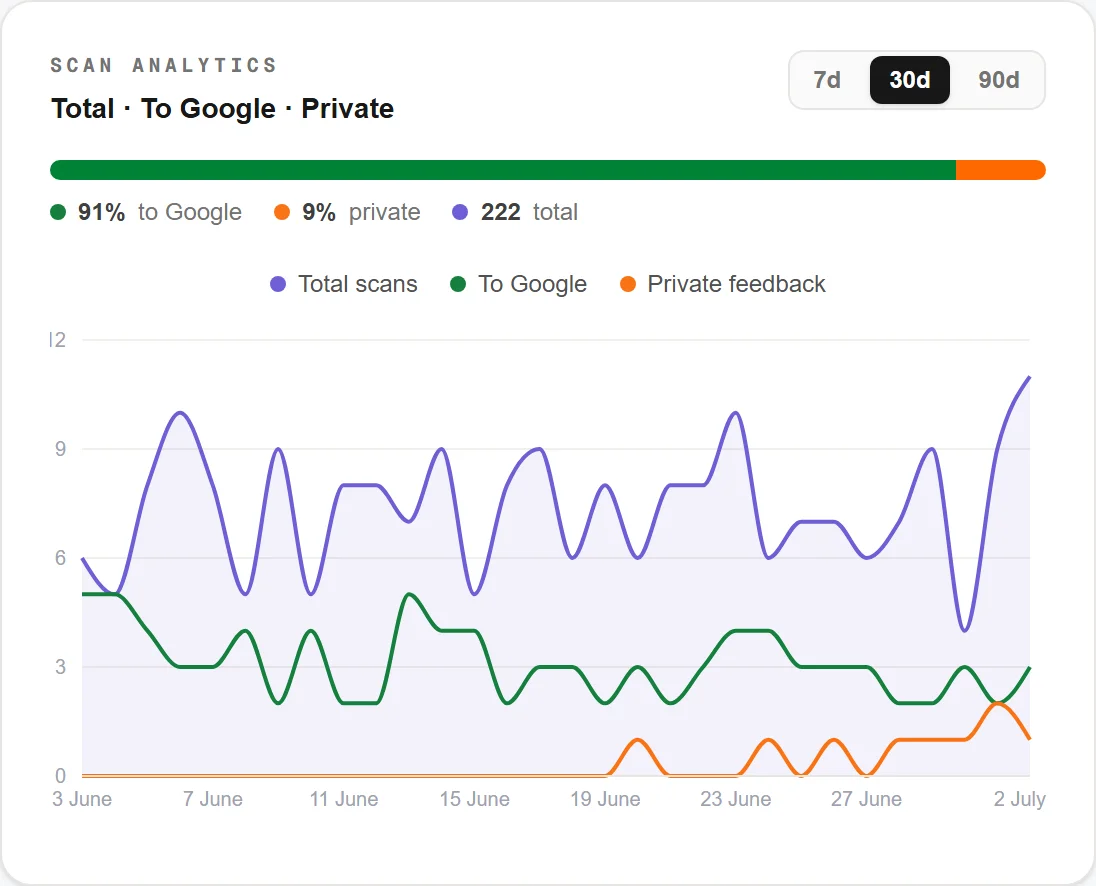
Task: Click the 91% to Google stat
Action: coord(146,212)
